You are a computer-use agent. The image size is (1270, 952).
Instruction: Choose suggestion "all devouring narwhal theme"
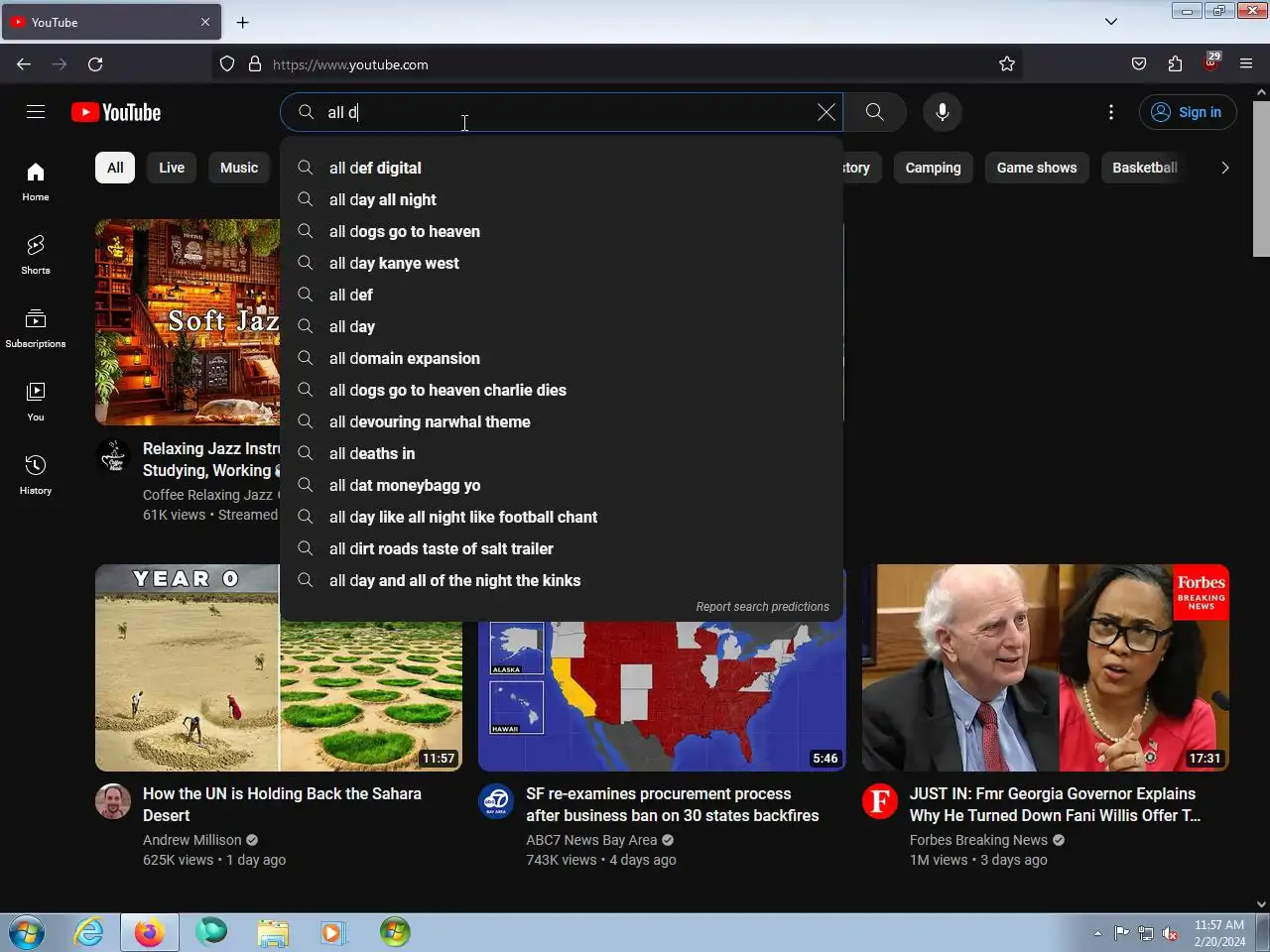pyautogui.click(x=562, y=421)
